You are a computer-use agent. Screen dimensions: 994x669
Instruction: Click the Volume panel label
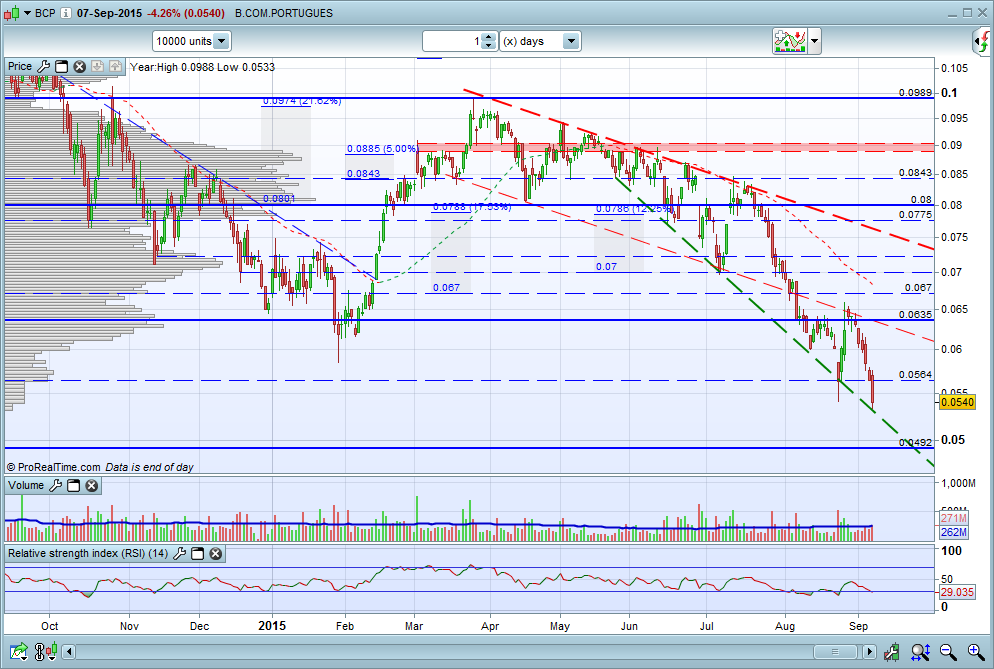pyautogui.click(x=26, y=486)
